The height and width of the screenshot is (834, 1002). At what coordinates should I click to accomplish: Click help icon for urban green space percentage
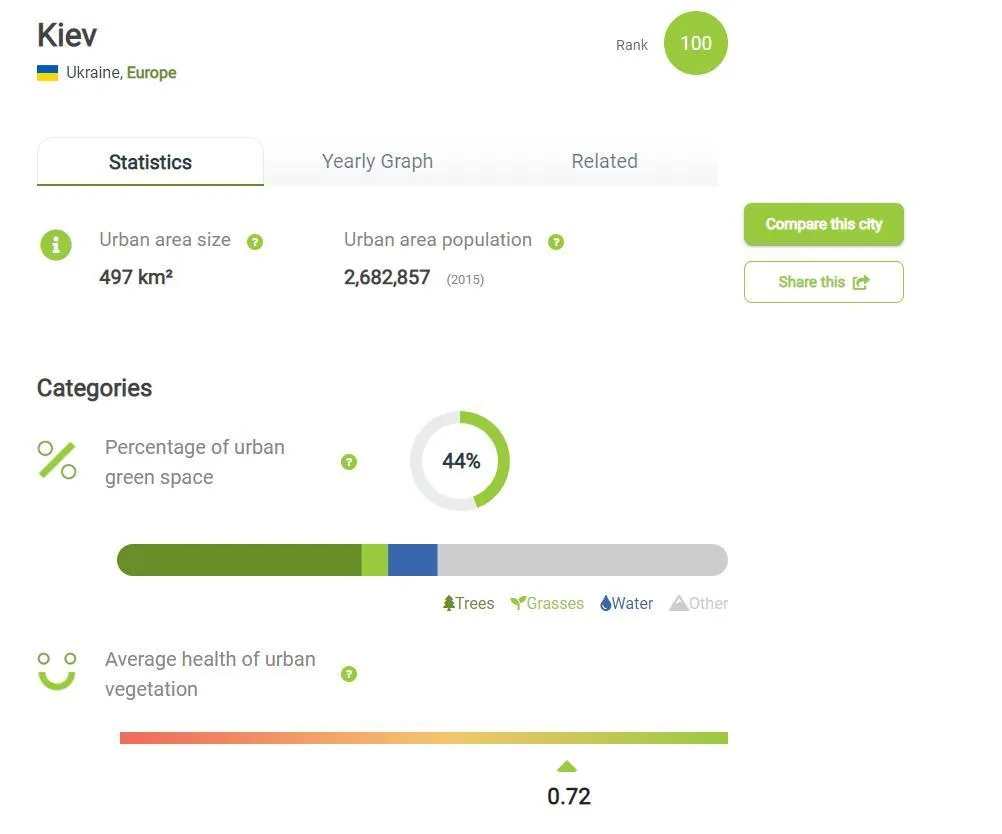click(x=349, y=462)
